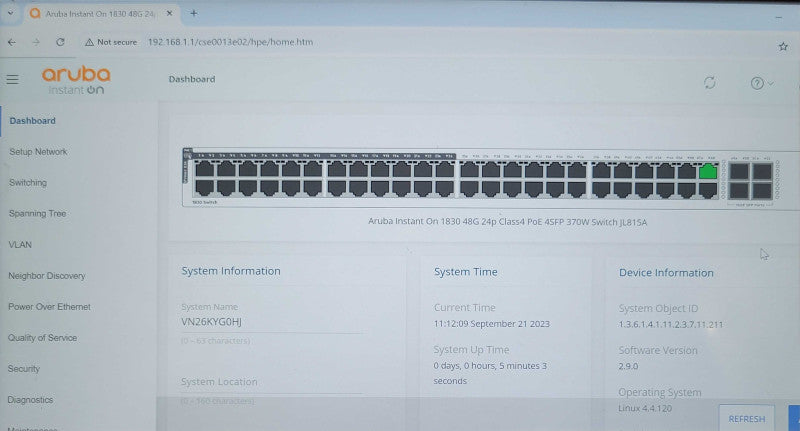Select port 25 on the switch diagram

click(x=469, y=170)
